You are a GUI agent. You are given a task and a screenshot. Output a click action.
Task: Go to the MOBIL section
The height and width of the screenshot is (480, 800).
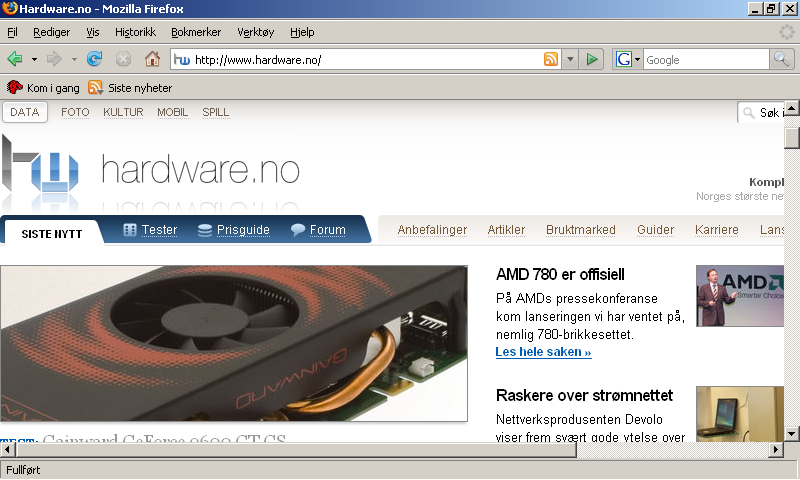point(172,112)
